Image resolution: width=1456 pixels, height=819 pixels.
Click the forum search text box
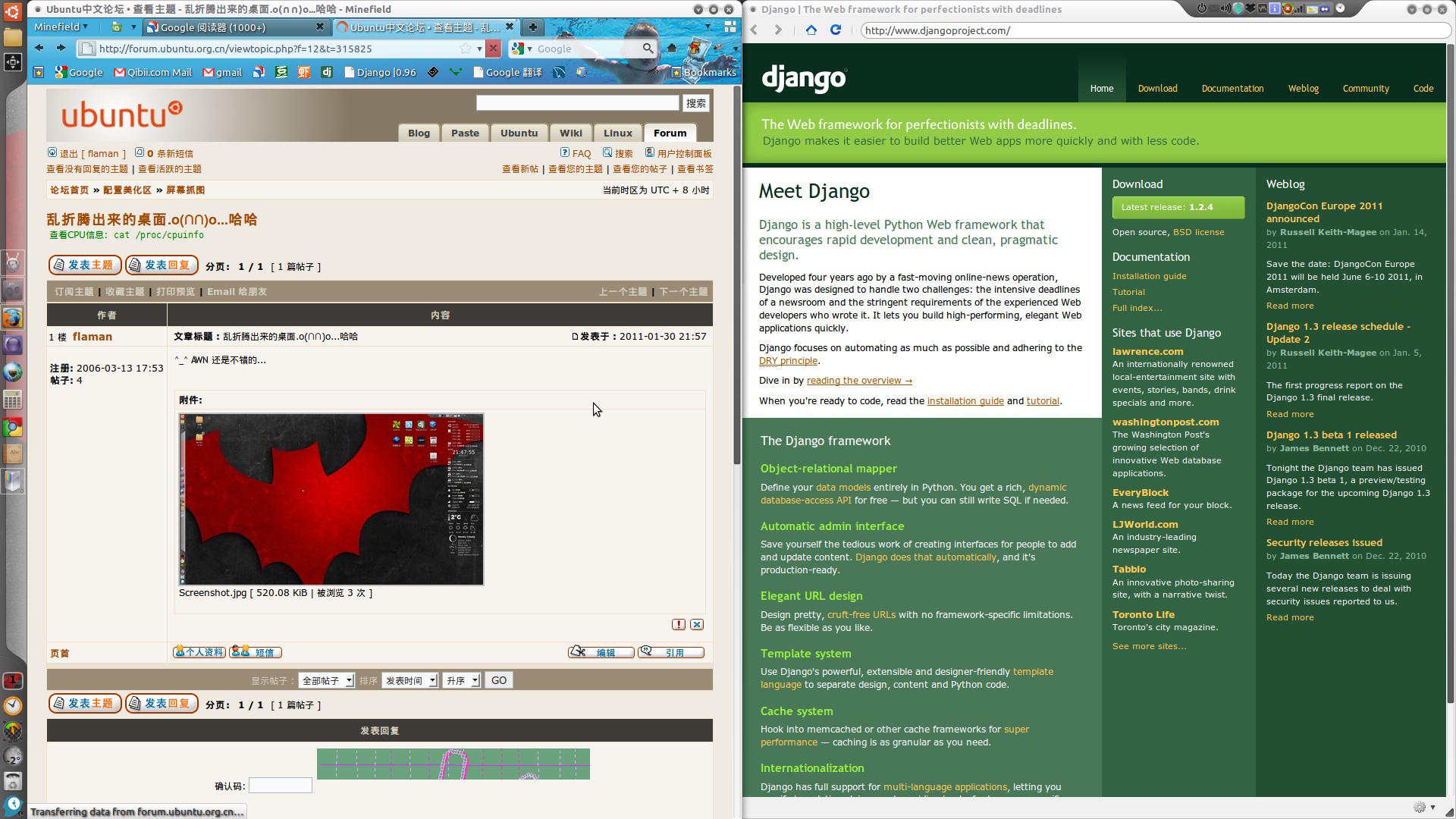[x=578, y=103]
